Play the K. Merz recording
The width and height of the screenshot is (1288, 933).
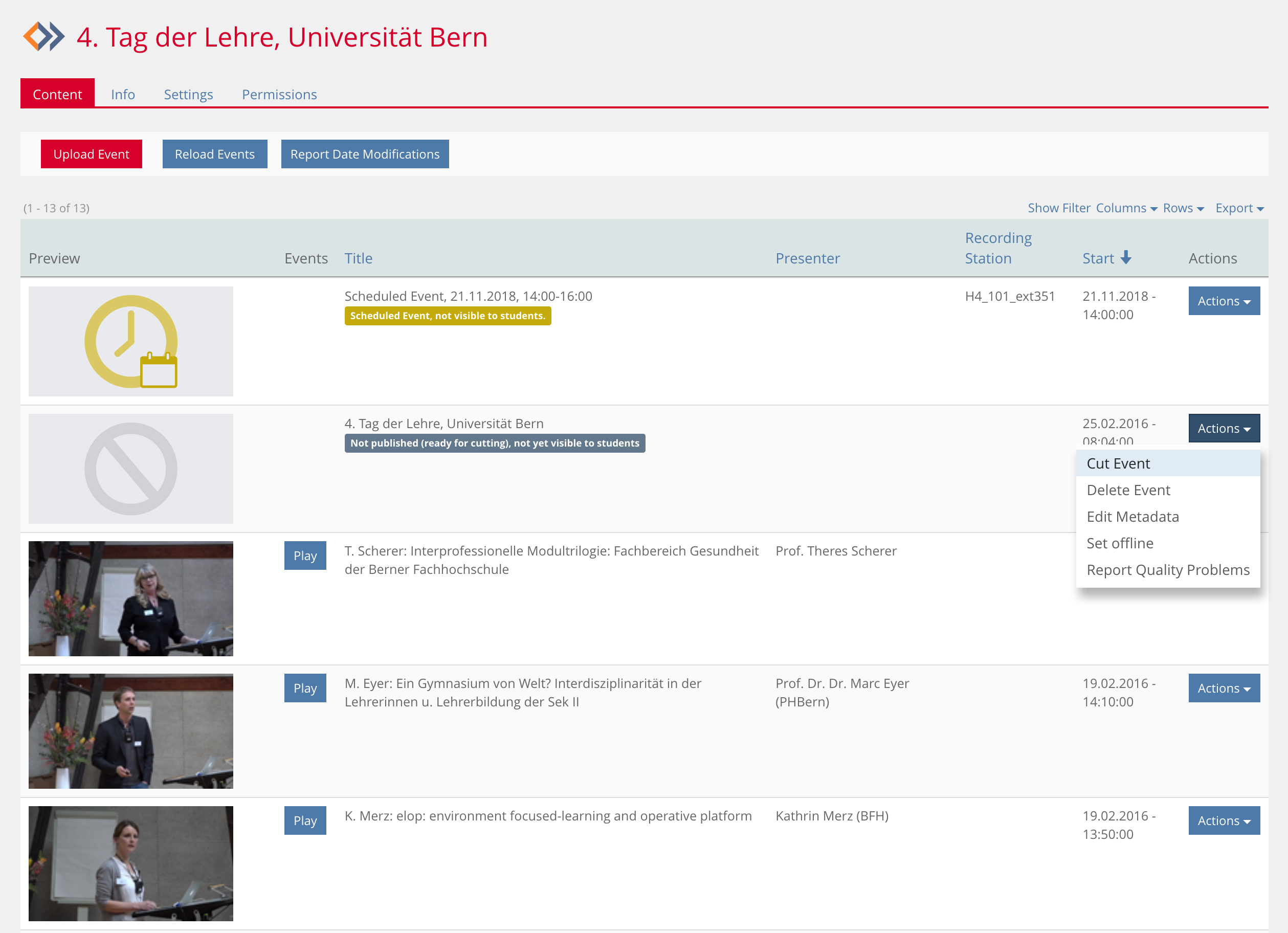tap(305, 820)
